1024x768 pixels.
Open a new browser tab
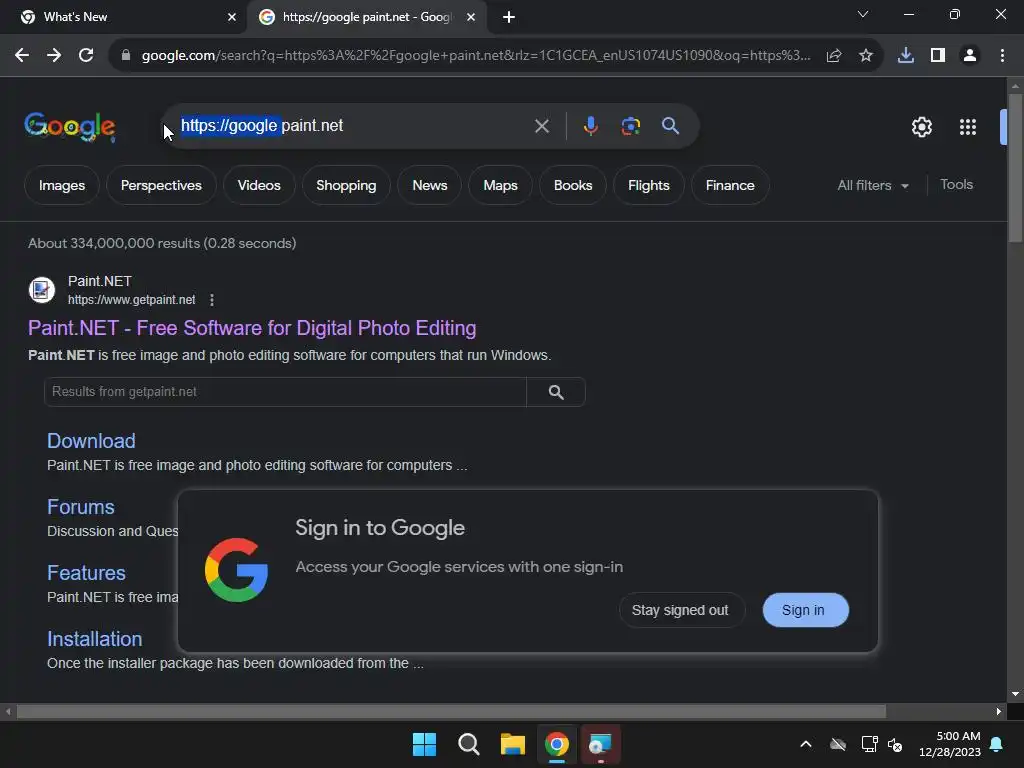click(x=509, y=17)
